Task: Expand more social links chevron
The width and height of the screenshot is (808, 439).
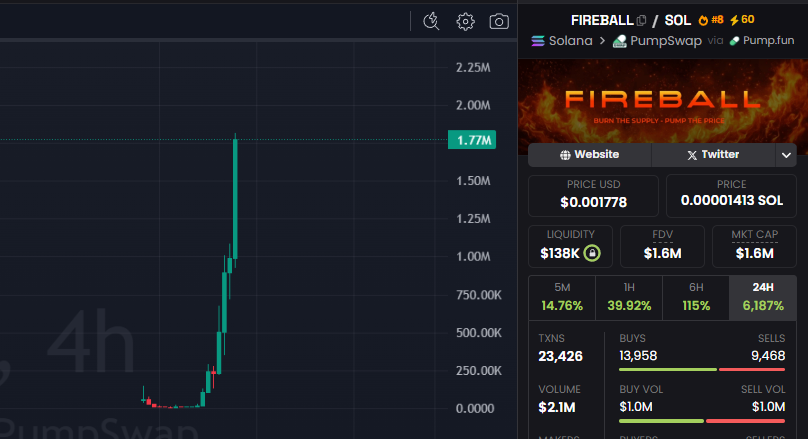Action: point(786,155)
